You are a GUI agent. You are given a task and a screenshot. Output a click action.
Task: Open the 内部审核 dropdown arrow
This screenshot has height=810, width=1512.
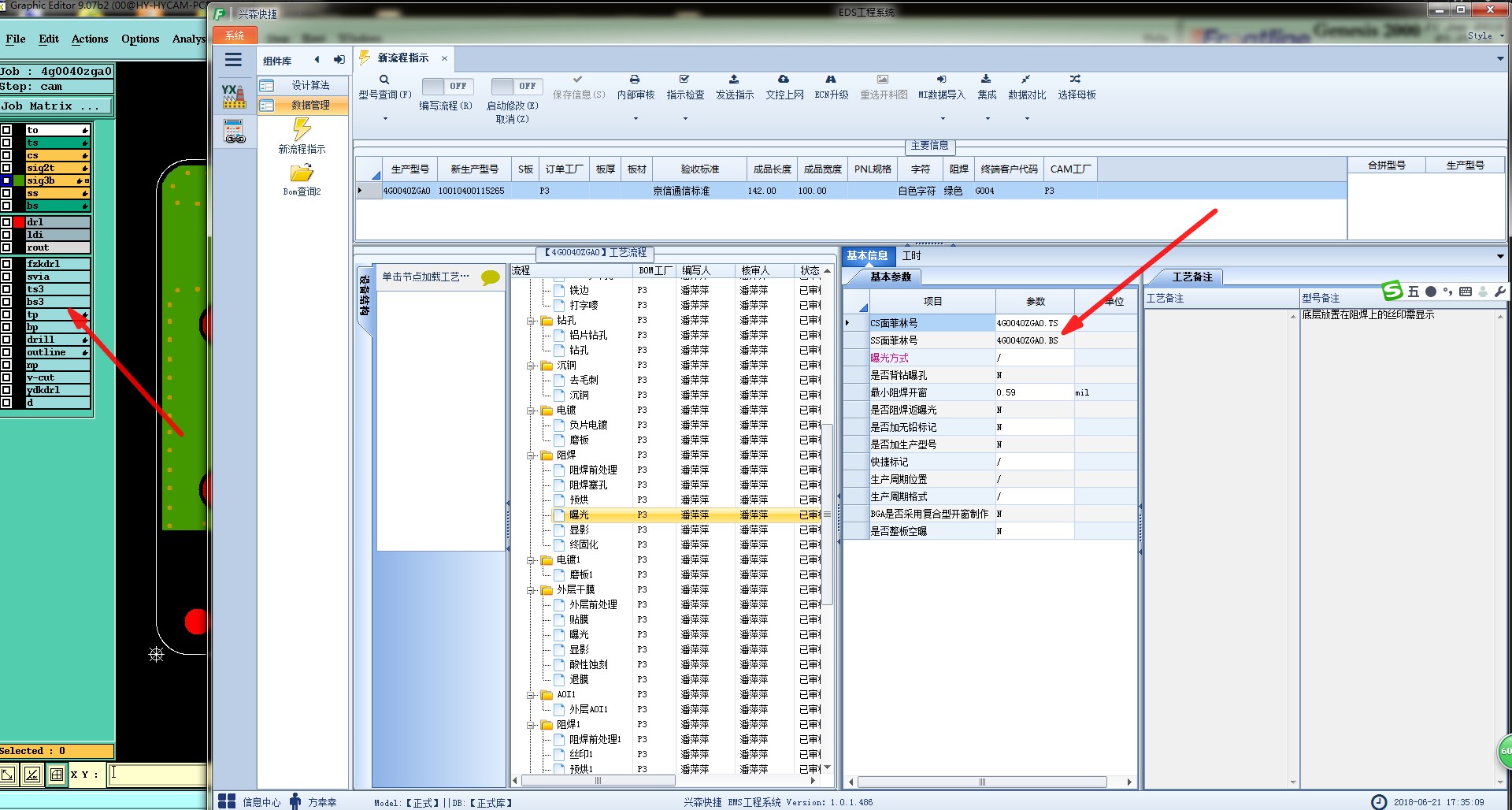click(x=636, y=119)
